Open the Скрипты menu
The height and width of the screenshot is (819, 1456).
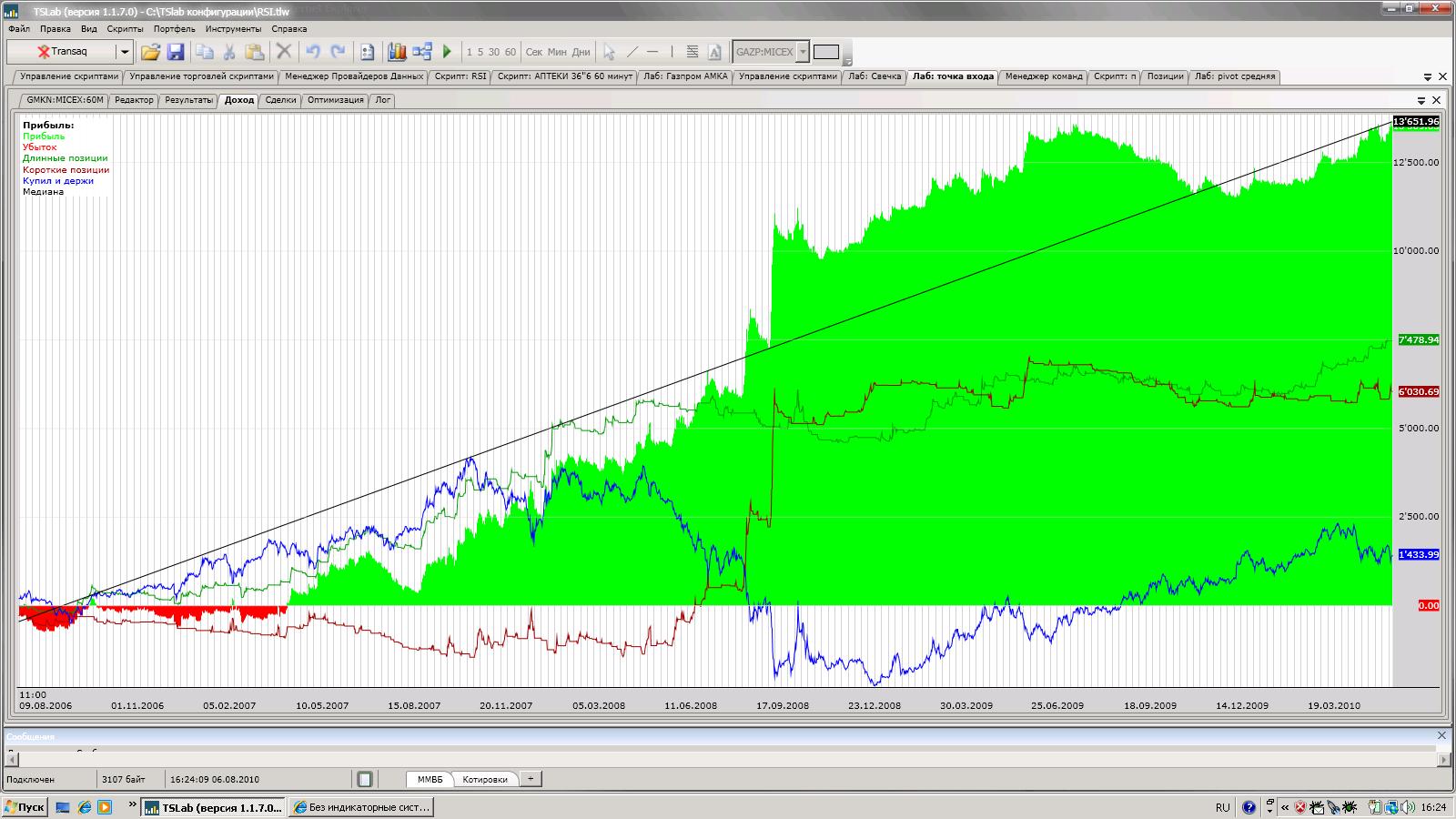[125, 29]
